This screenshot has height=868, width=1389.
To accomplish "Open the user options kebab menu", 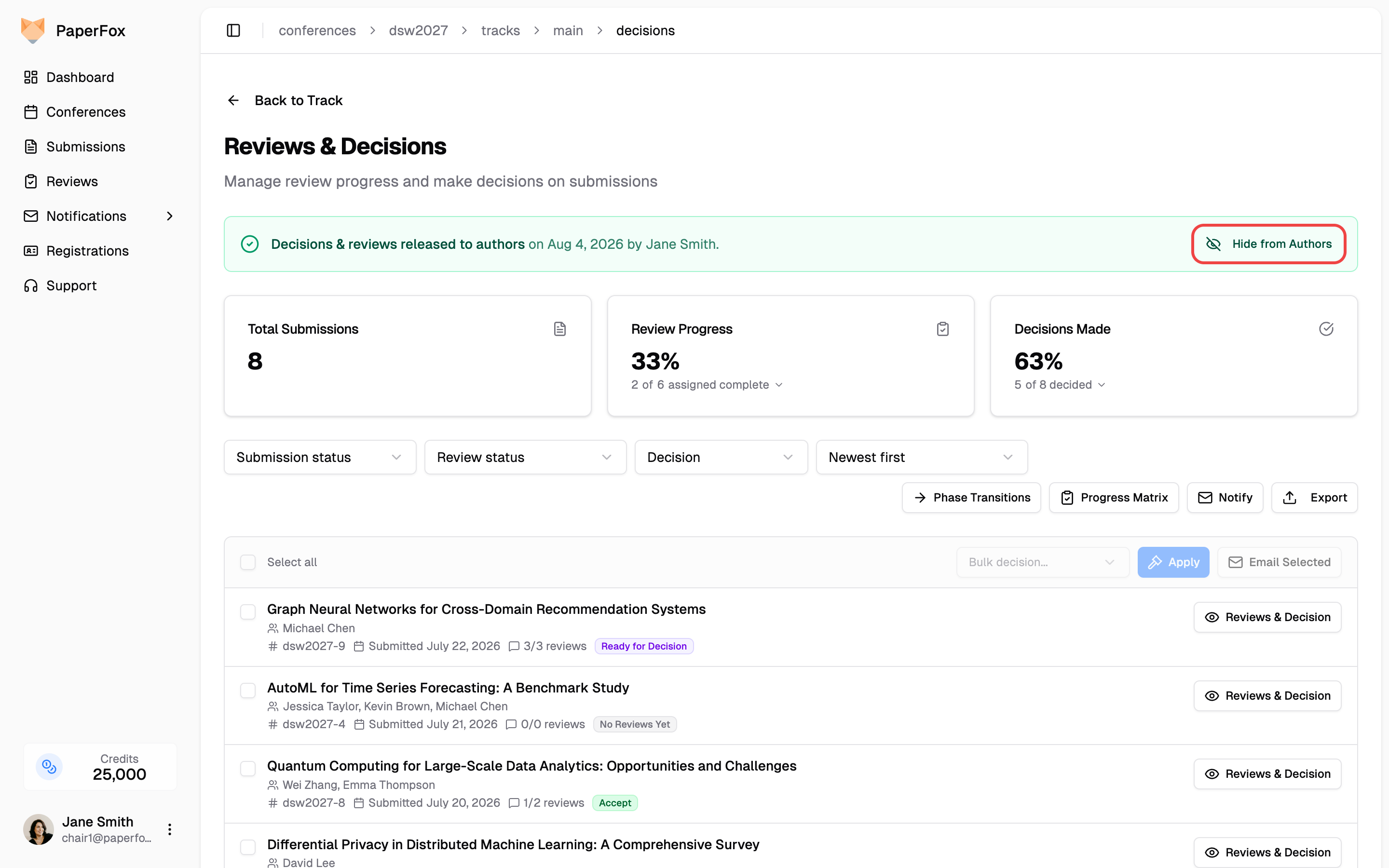I will [169, 829].
